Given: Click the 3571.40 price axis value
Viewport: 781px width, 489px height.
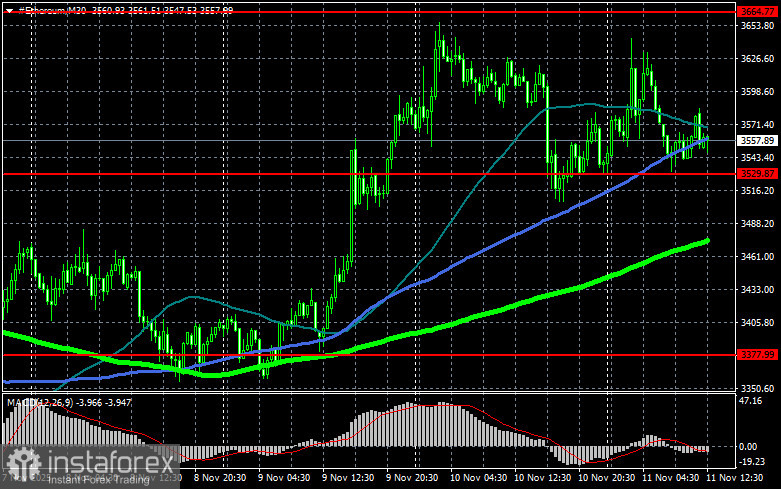Looking at the screenshot, I should click(757, 124).
